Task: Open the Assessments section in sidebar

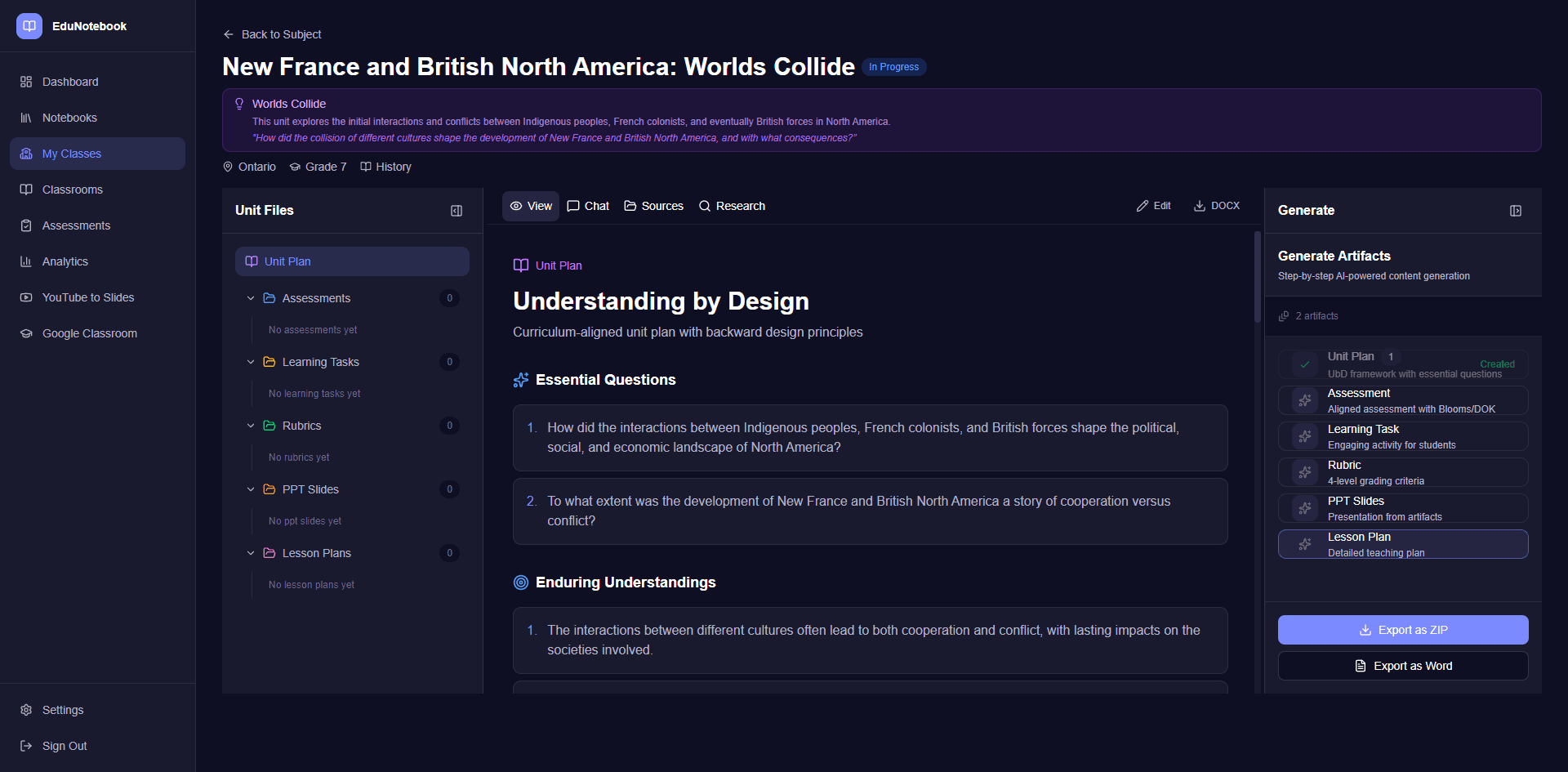Action: click(x=76, y=225)
